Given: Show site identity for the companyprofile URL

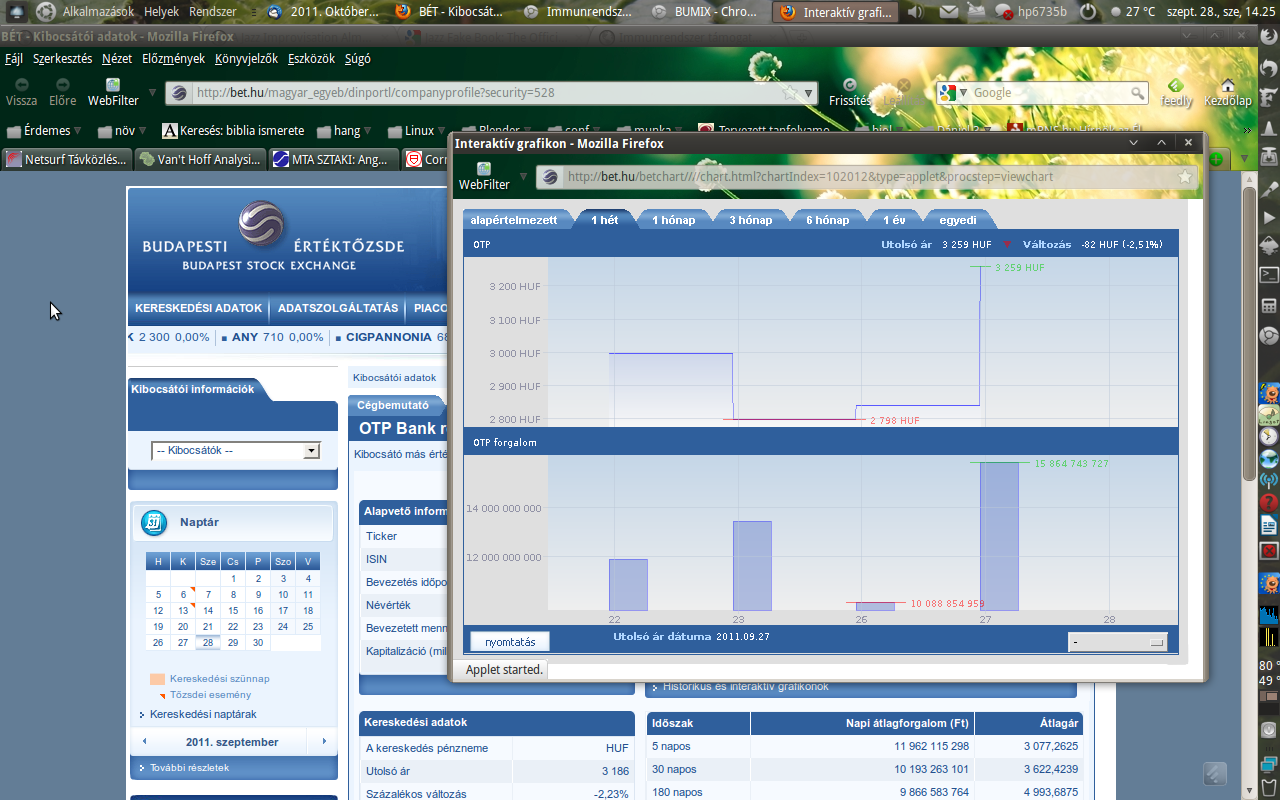Looking at the screenshot, I should pyautogui.click(x=179, y=93).
